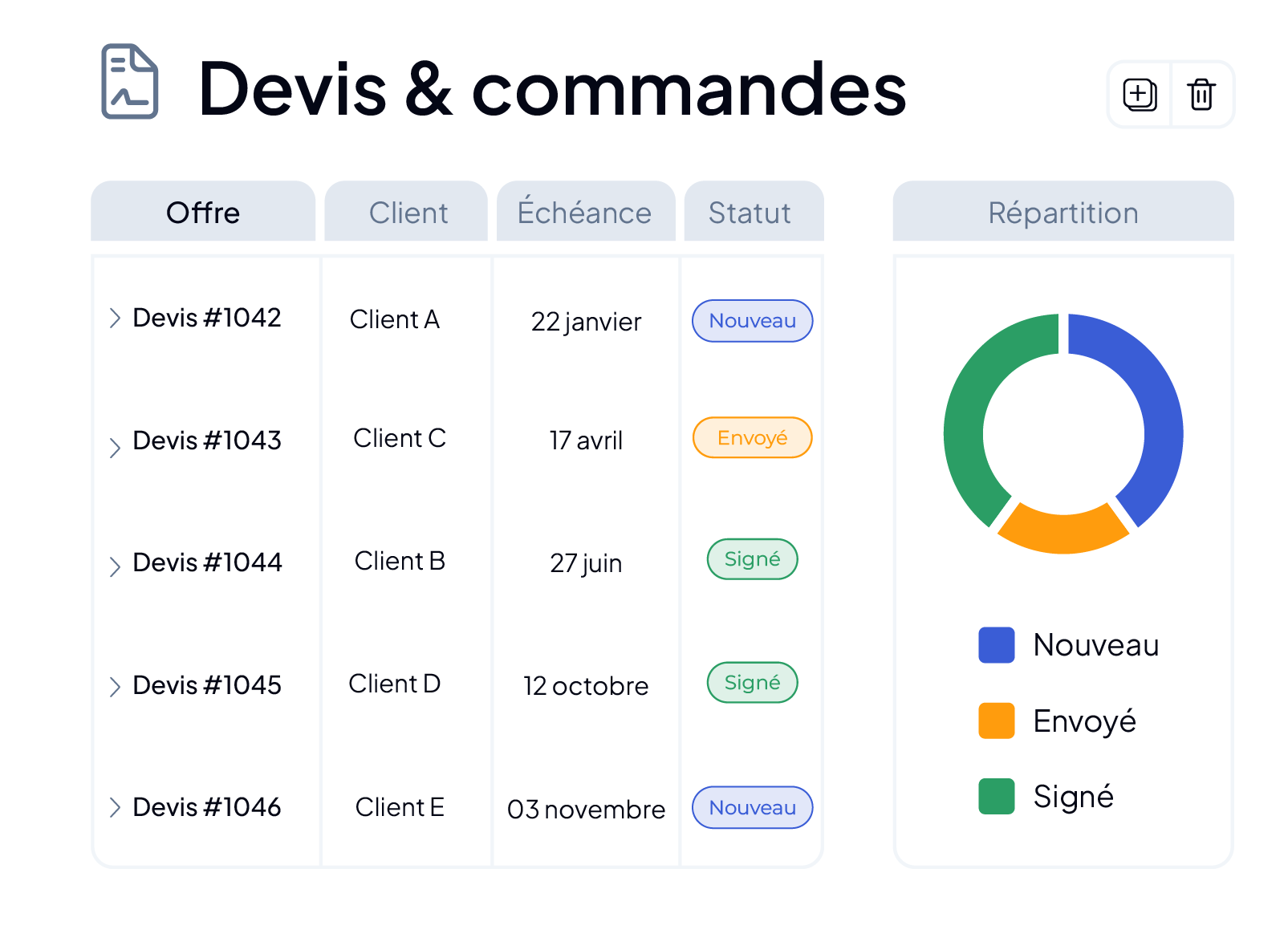Click the Signé badge for Client B
Viewport: 1288px width, 950px height.
point(753,559)
